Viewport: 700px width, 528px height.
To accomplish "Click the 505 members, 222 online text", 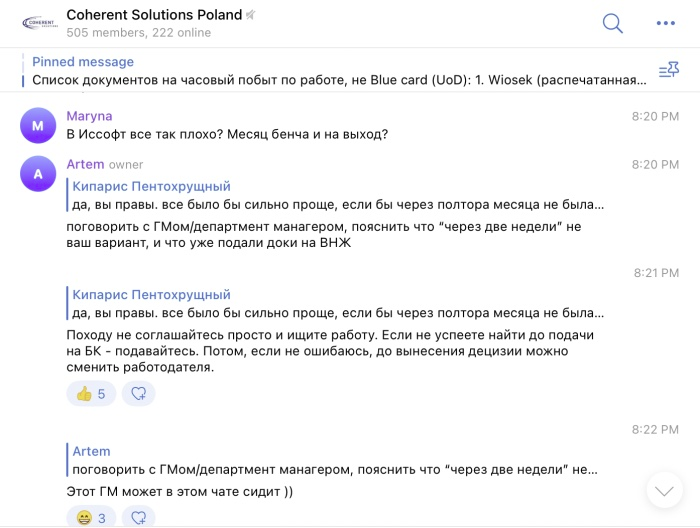I will coord(138,33).
